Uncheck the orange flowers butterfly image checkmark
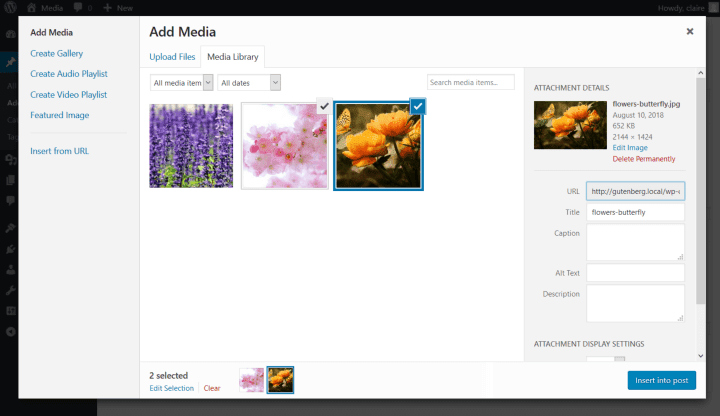This screenshot has width=720, height=416. 417,107
